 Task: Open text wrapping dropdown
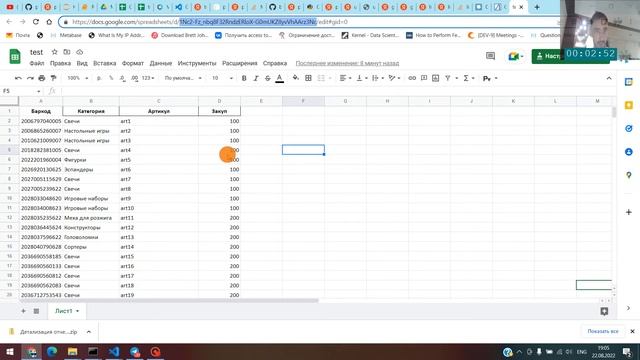[x=378, y=78]
